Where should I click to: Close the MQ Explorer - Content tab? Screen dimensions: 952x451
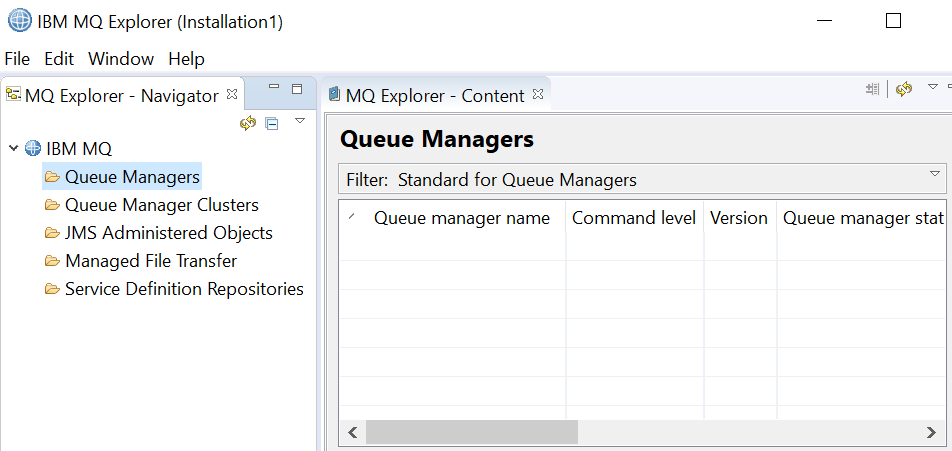coord(537,94)
